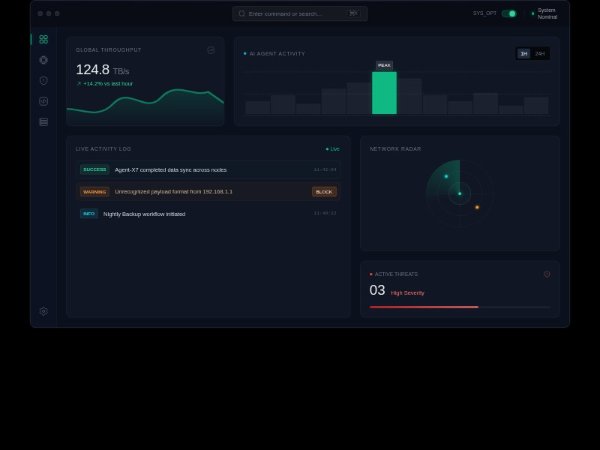Click the icon on Active Threats card
Viewport: 600px width, 450px height.
click(547, 274)
